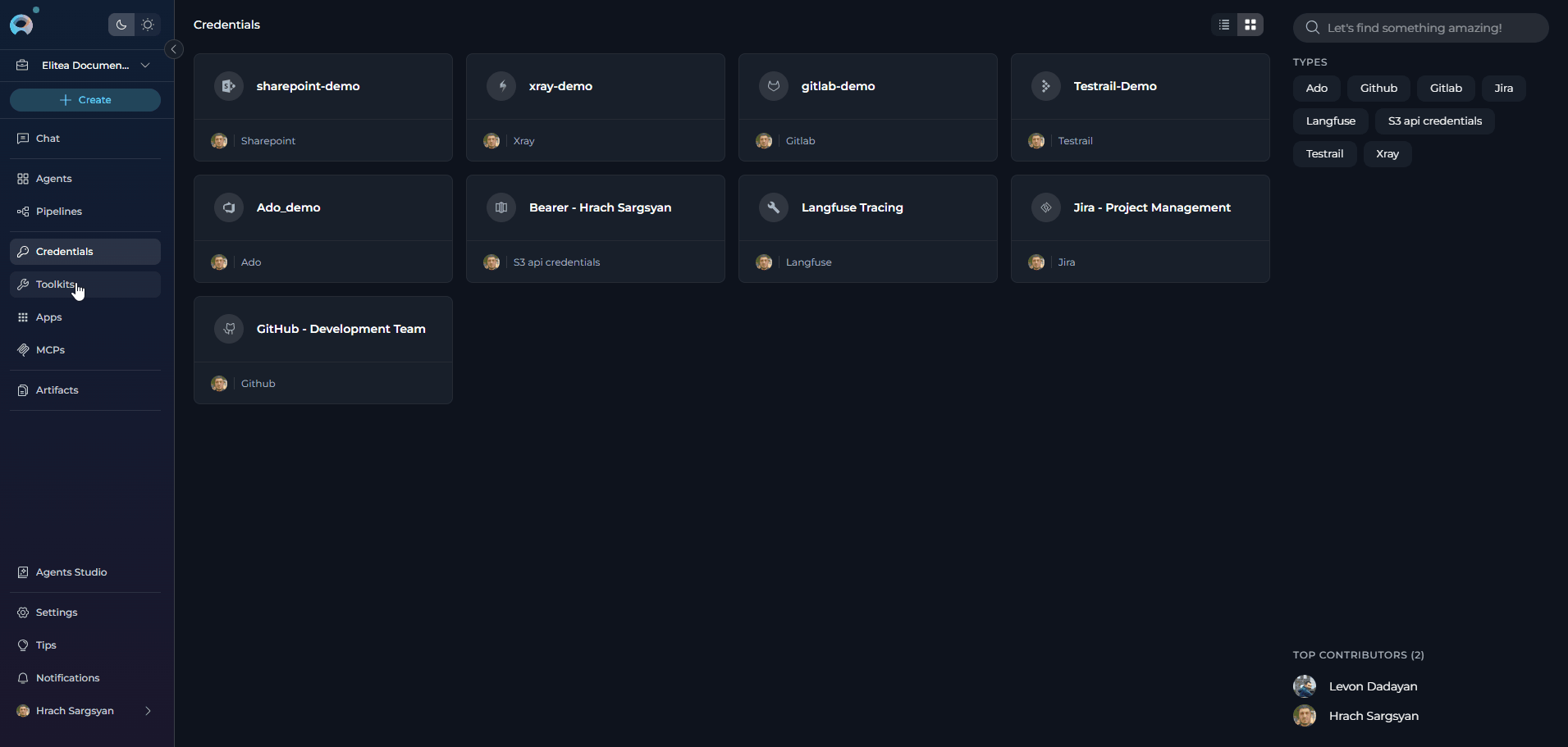The height and width of the screenshot is (747, 1568).
Task: Open Jira - Project Management credential title
Action: tap(1152, 207)
